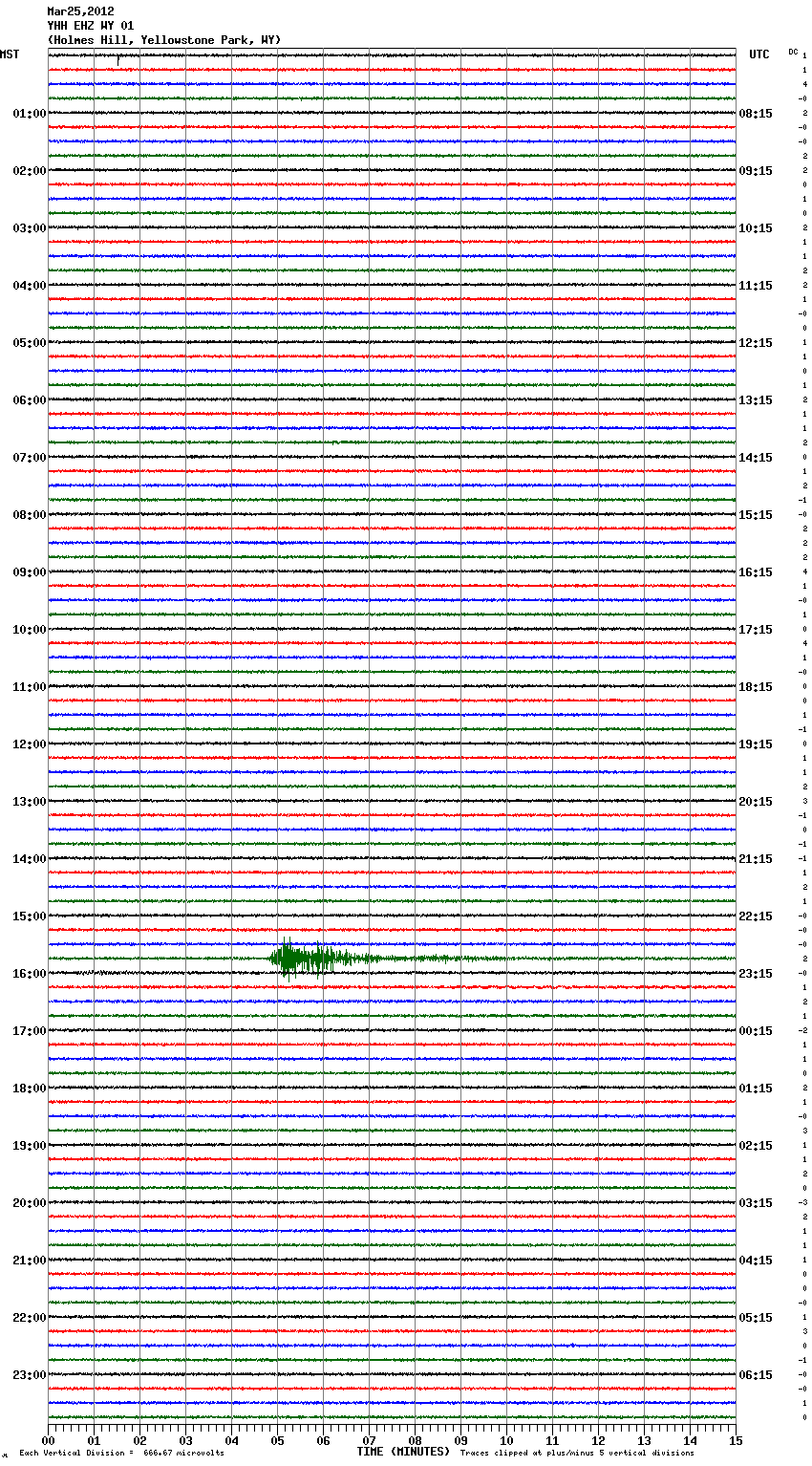
Task: Click the 10:15 UTC time label
Action: pos(756,228)
